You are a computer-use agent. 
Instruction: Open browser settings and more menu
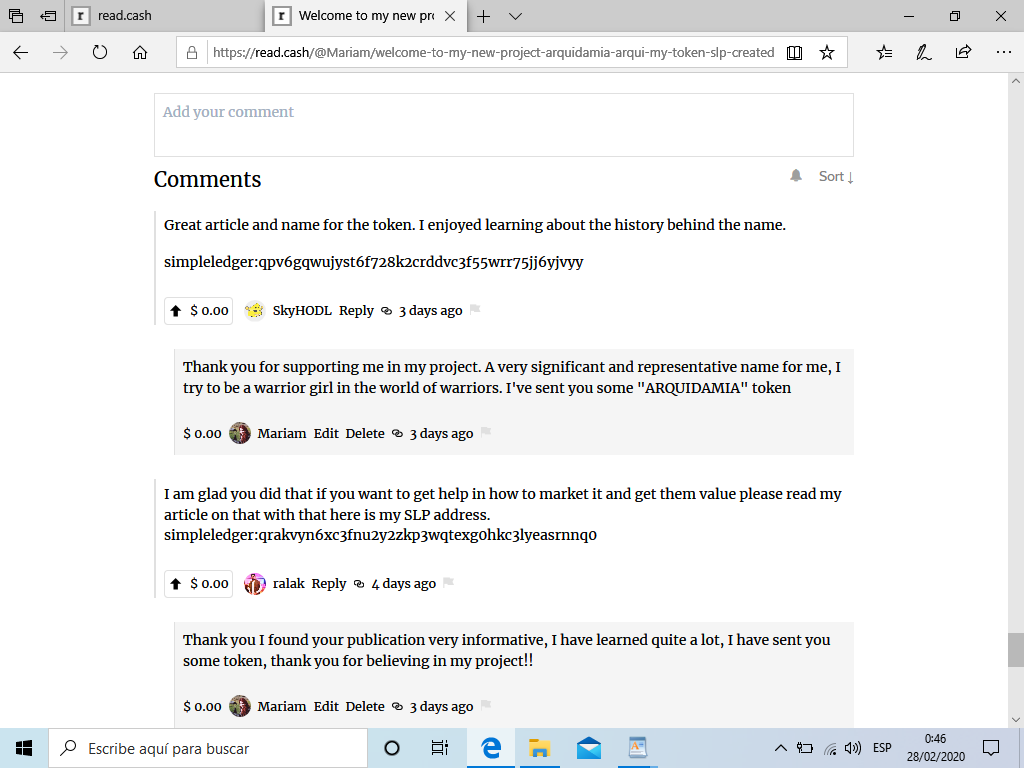tap(1004, 52)
